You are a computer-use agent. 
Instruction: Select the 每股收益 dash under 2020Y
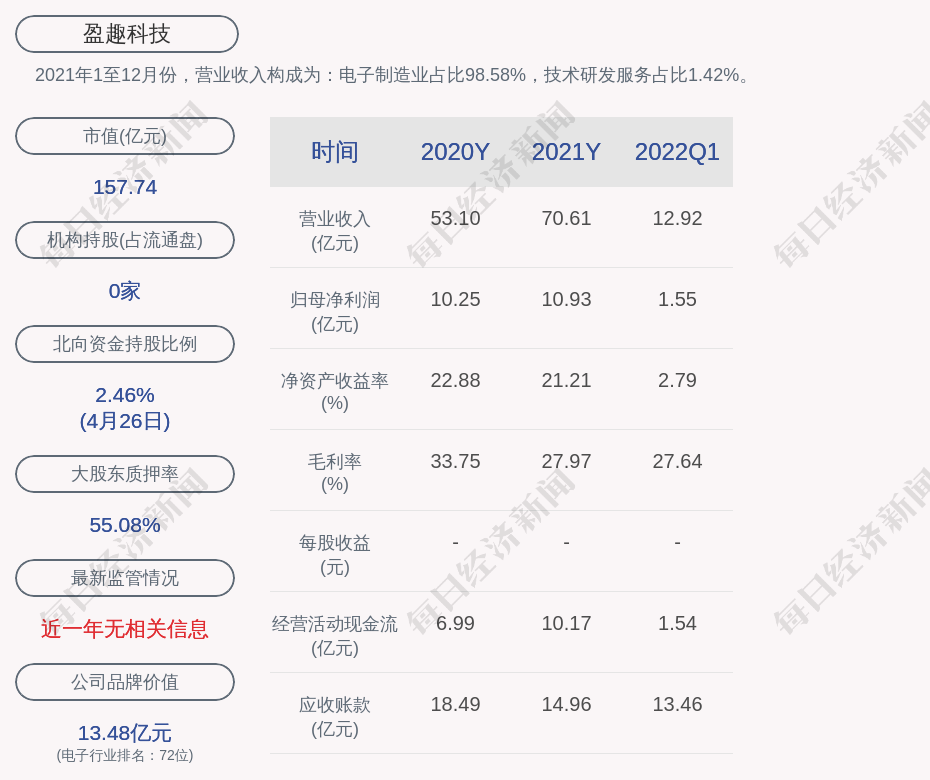tap(455, 542)
